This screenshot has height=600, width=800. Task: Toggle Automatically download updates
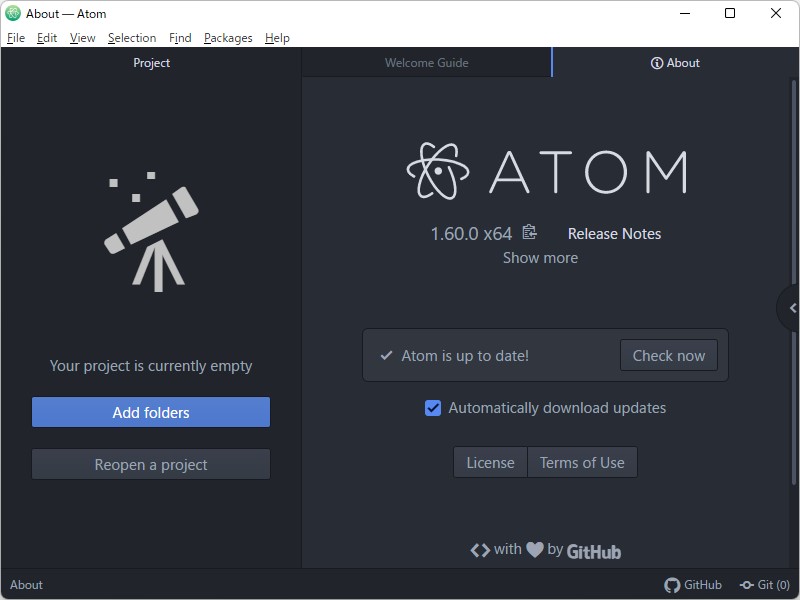click(432, 408)
